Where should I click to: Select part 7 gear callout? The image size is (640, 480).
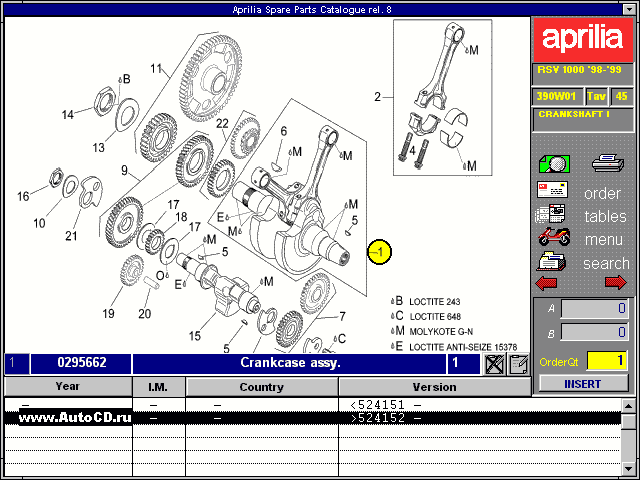point(342,316)
